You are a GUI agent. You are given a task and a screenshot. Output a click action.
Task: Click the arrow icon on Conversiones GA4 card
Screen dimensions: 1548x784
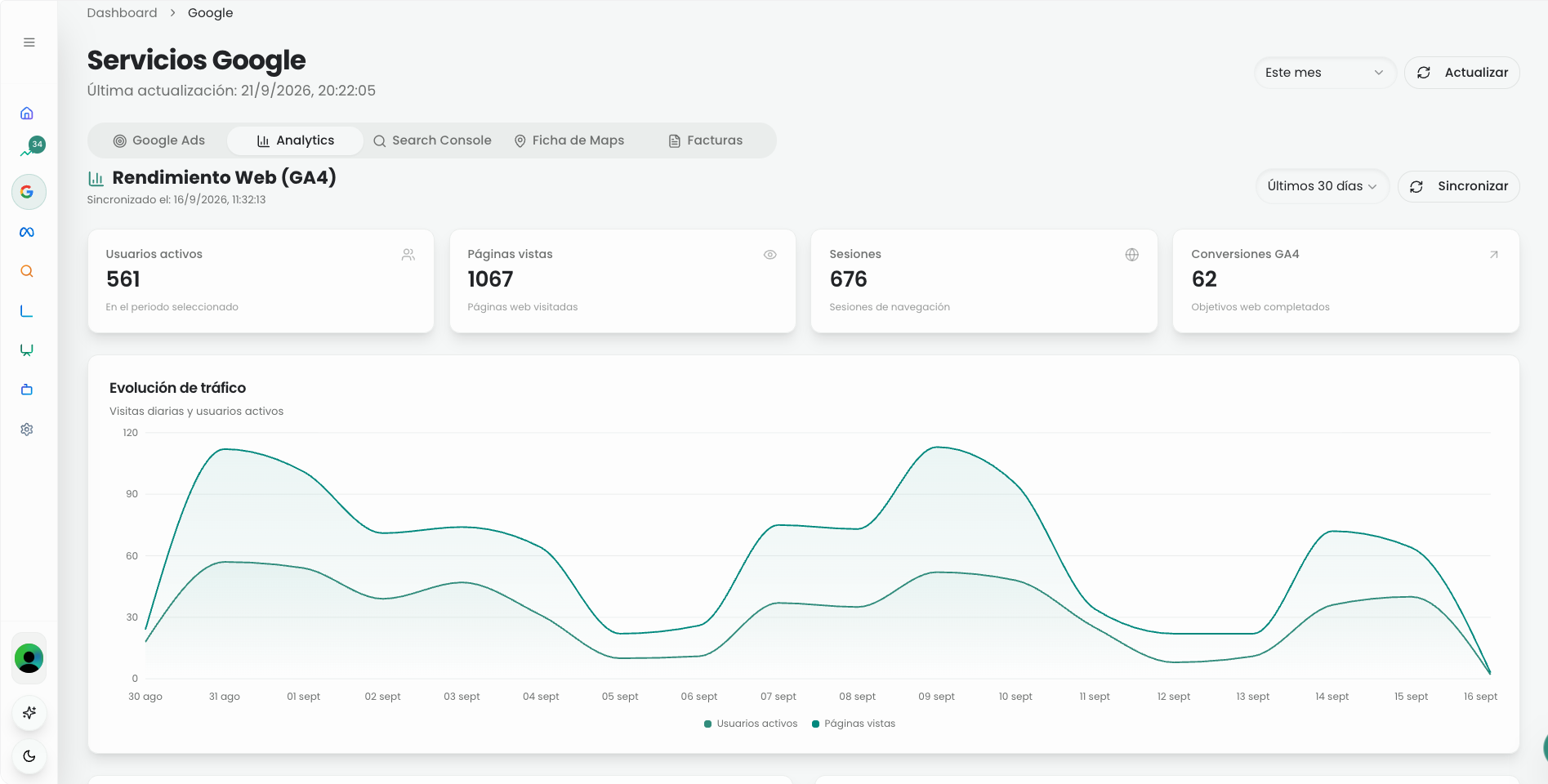pos(1494,255)
